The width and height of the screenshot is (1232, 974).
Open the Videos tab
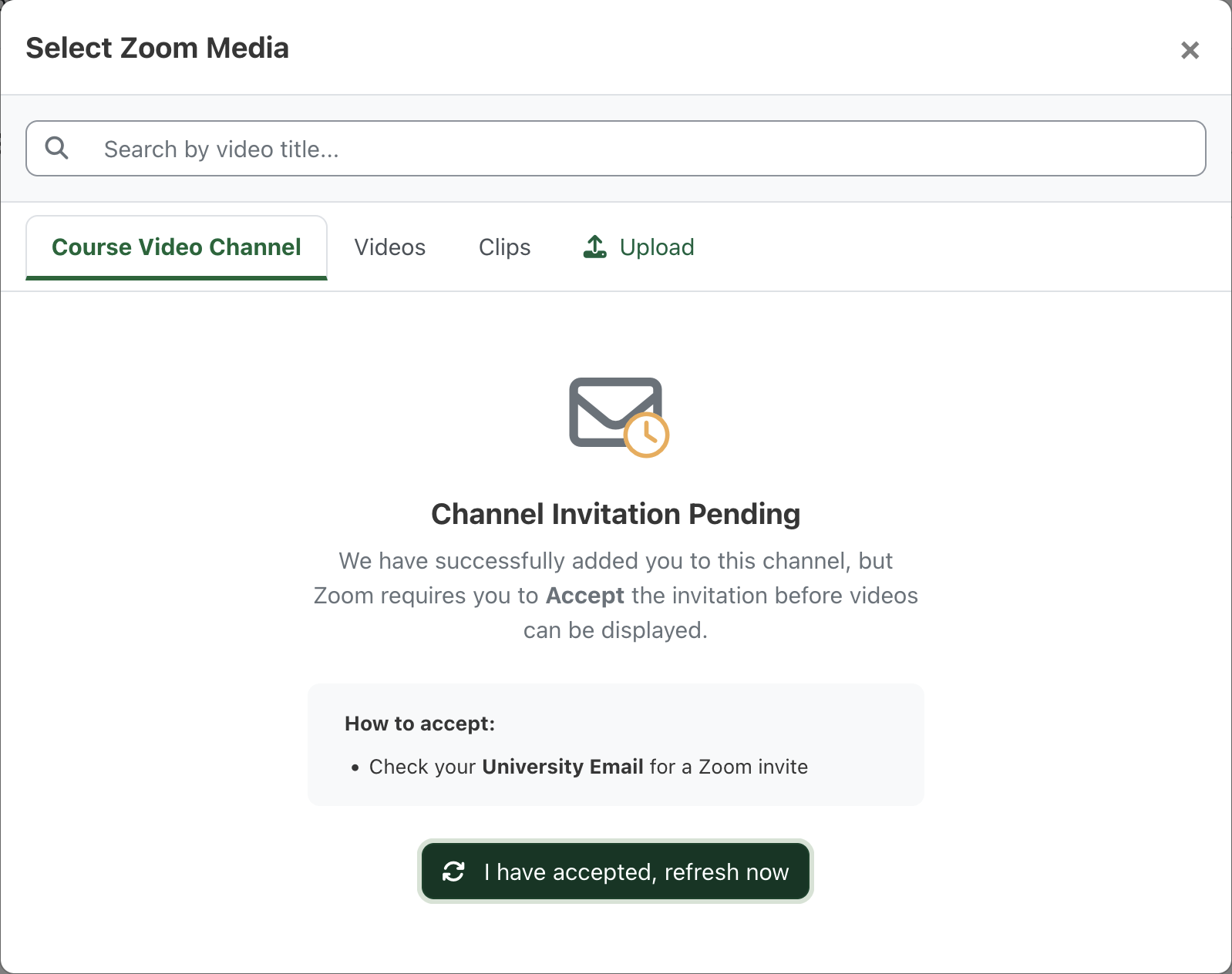click(x=389, y=247)
